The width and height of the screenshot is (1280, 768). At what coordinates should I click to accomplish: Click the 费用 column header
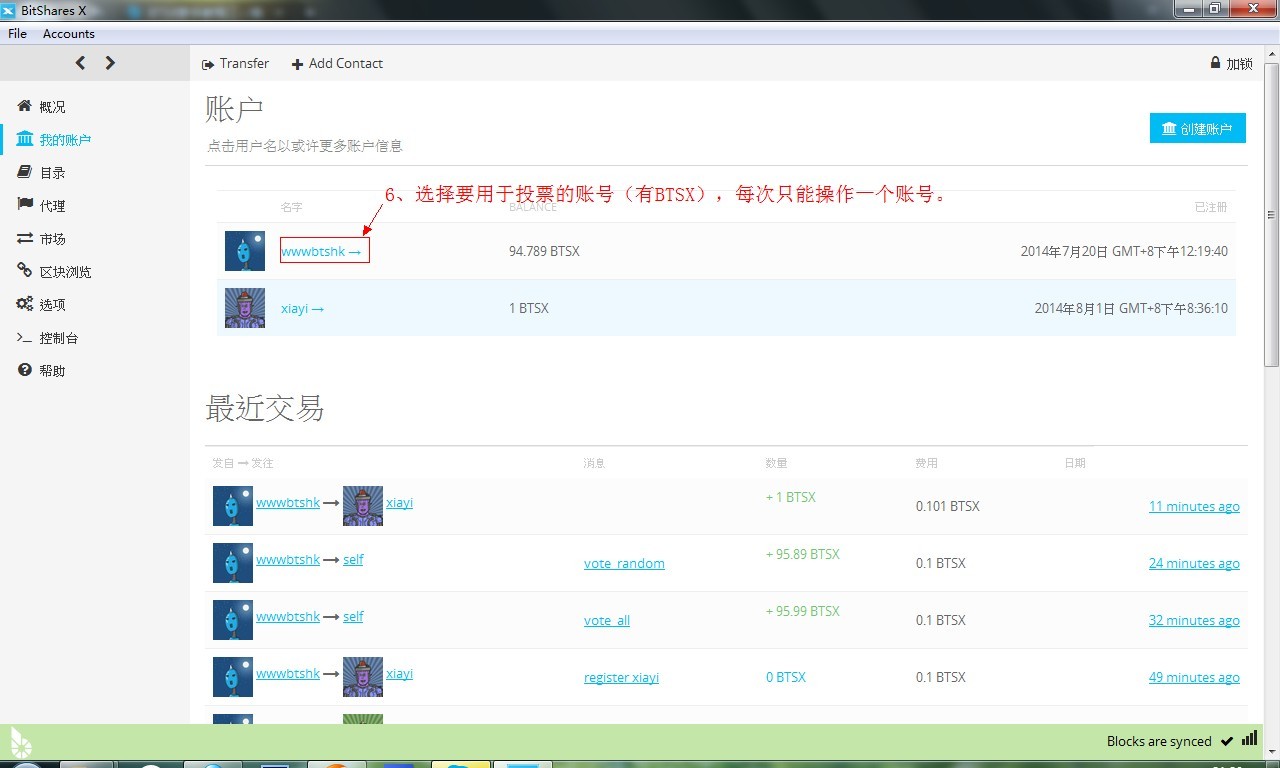point(927,463)
